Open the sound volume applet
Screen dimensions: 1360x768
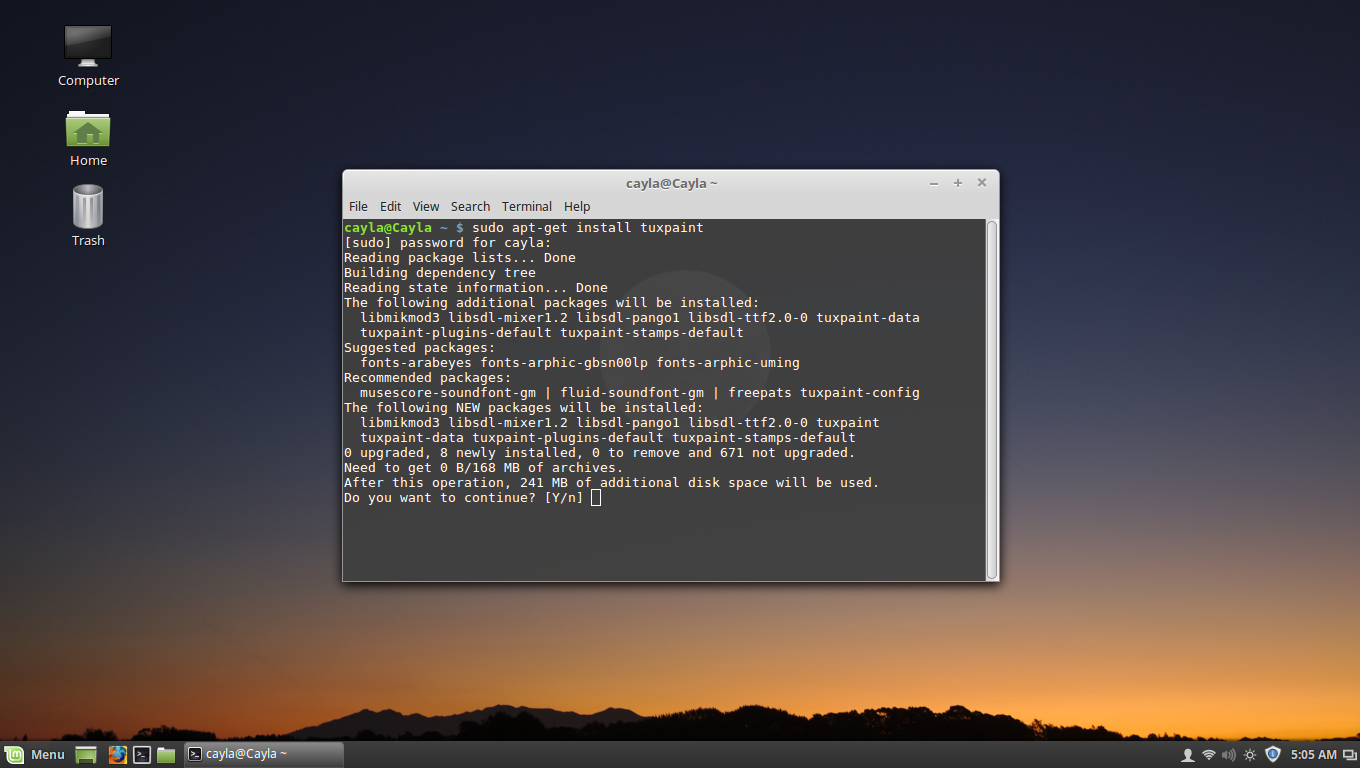1228,754
